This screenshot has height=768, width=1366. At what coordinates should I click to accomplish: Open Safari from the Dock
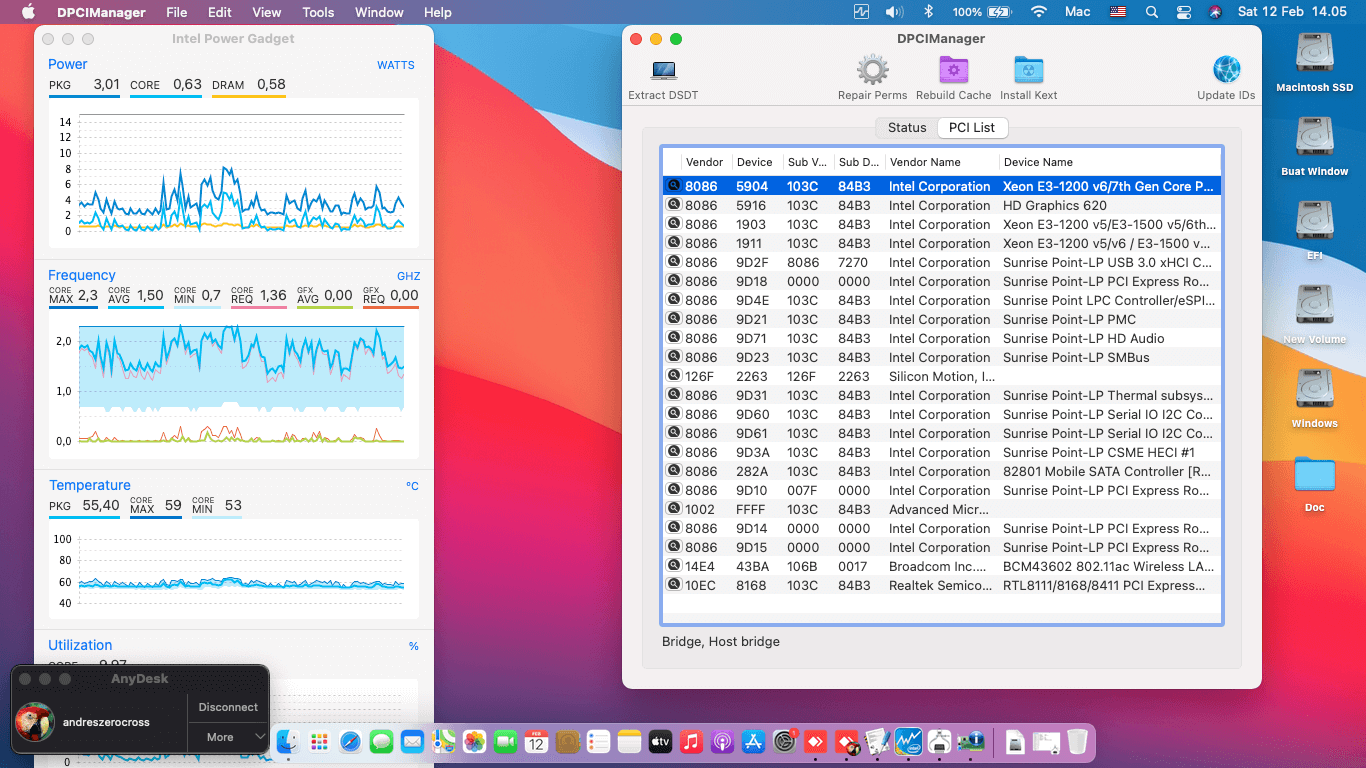(350, 742)
